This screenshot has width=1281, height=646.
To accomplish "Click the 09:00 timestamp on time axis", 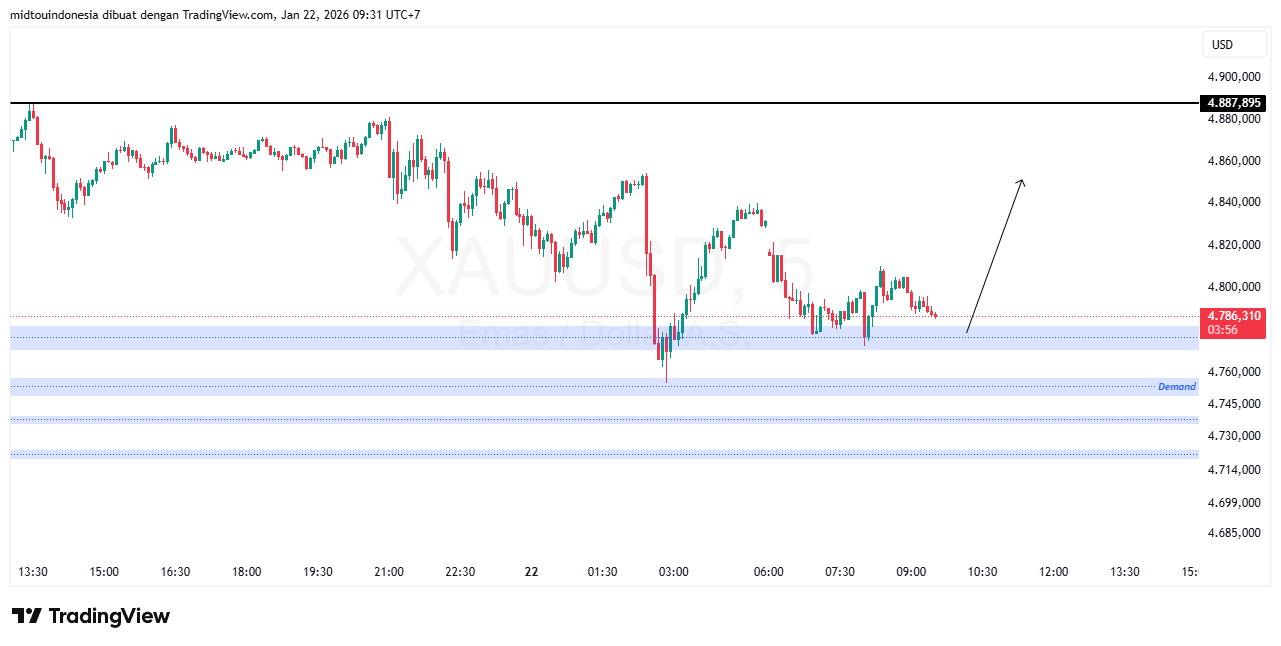I will point(911,571).
